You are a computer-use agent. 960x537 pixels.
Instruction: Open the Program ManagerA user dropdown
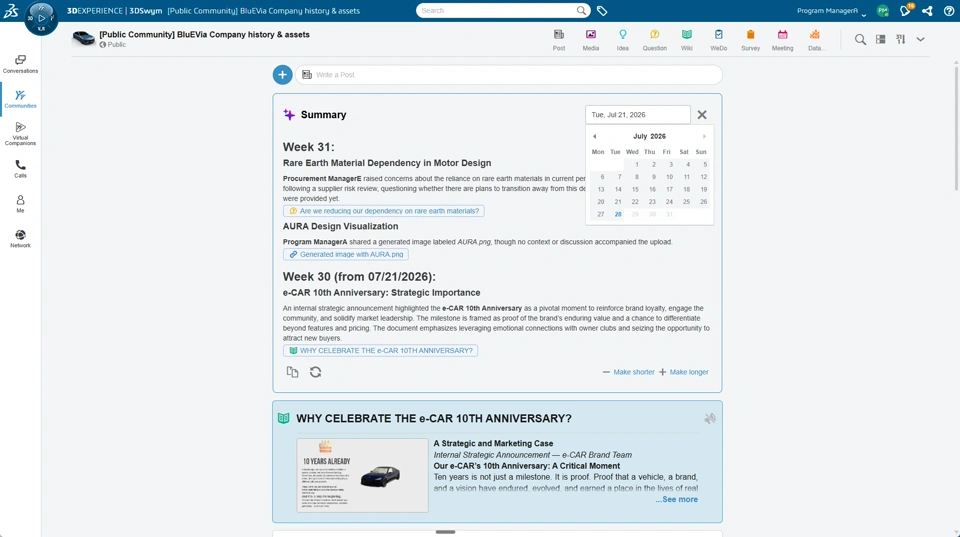pos(831,11)
